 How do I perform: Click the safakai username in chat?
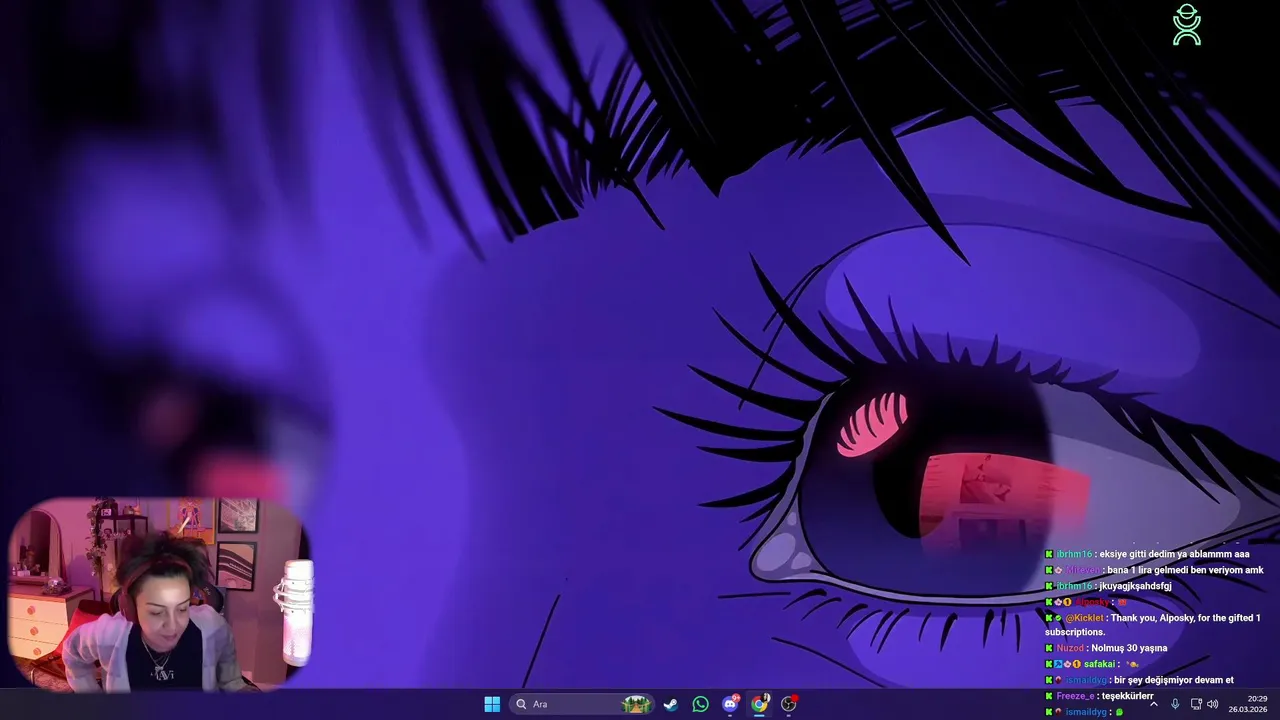pos(1099,664)
